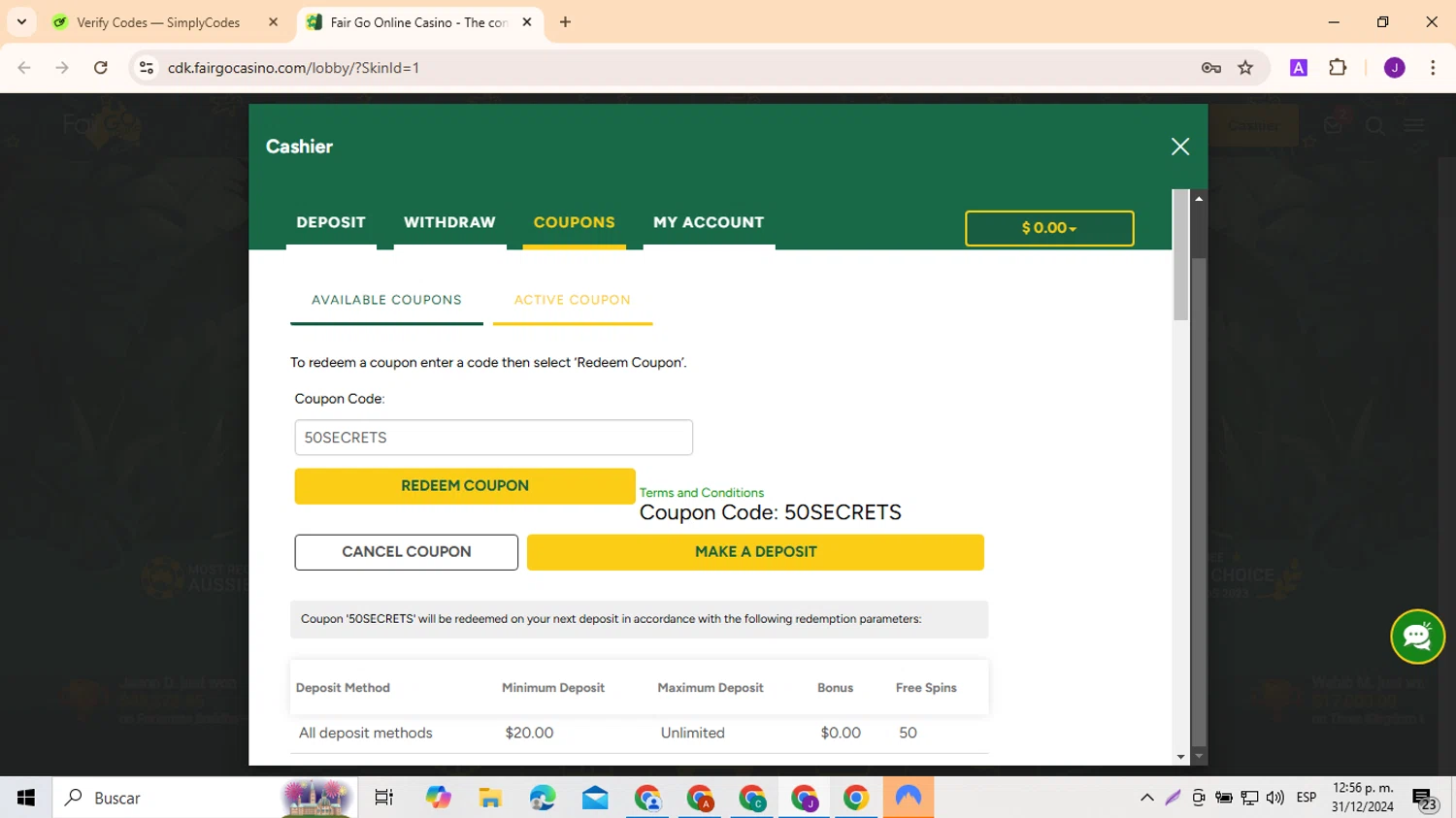1456x818 pixels.
Task: Switch to the Deposit tab
Action: 331,222
